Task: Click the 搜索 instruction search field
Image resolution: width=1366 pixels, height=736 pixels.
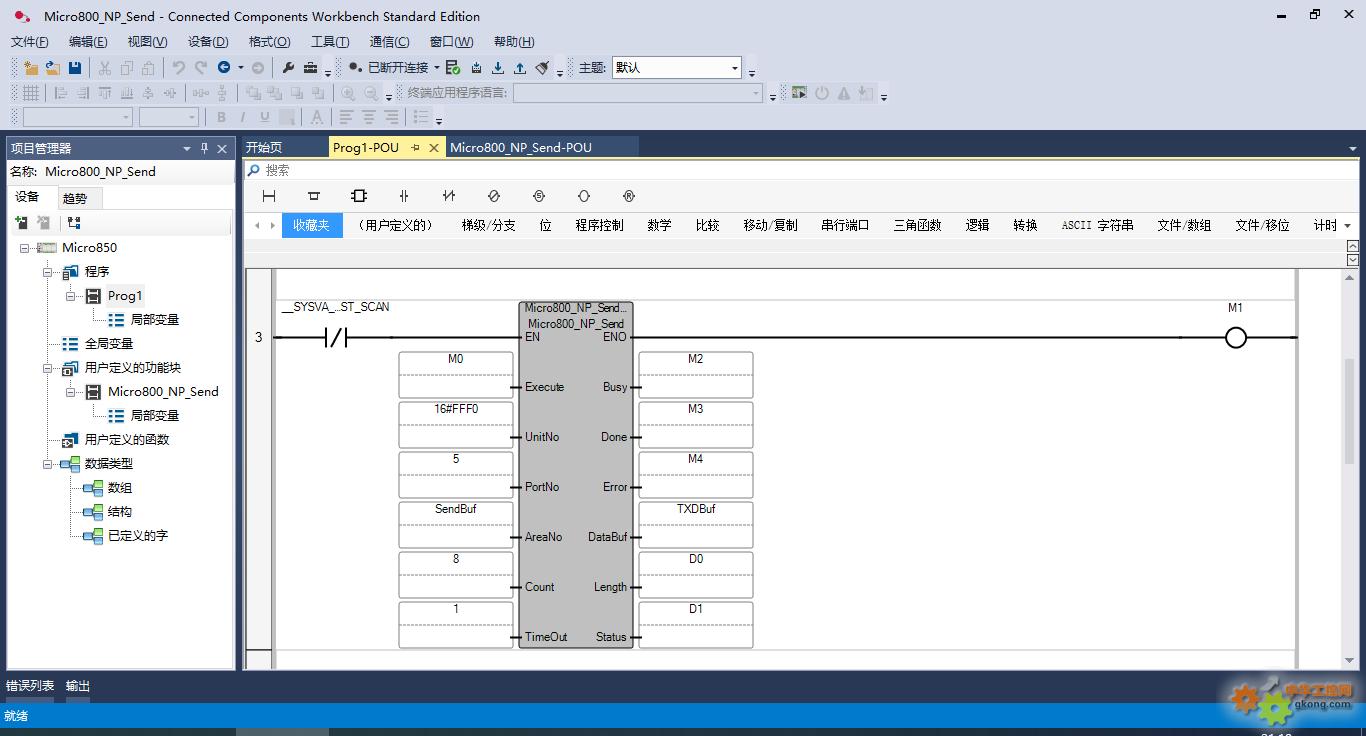Action: (x=802, y=170)
